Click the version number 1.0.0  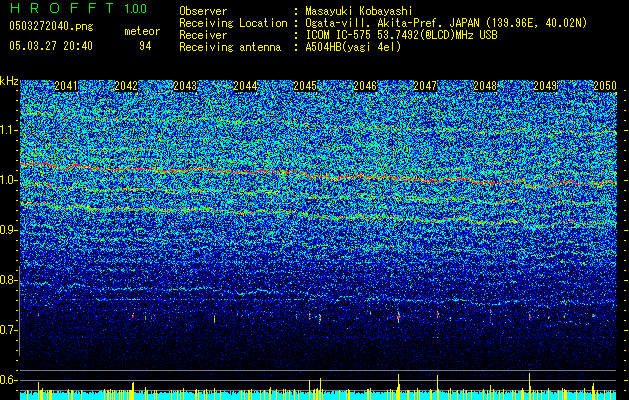click(135, 8)
